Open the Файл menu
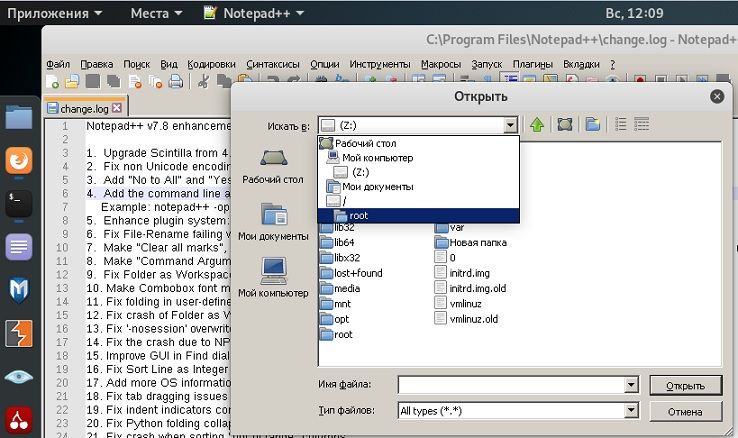The image size is (738, 438). (58, 64)
